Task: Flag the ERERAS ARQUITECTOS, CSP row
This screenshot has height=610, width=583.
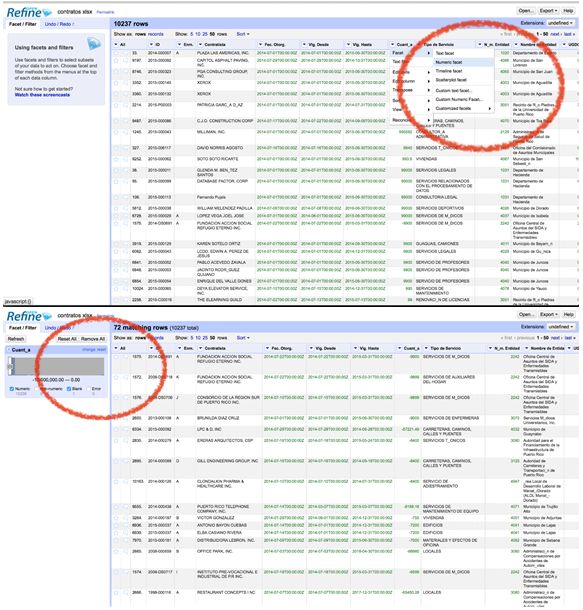Action: pos(125,441)
